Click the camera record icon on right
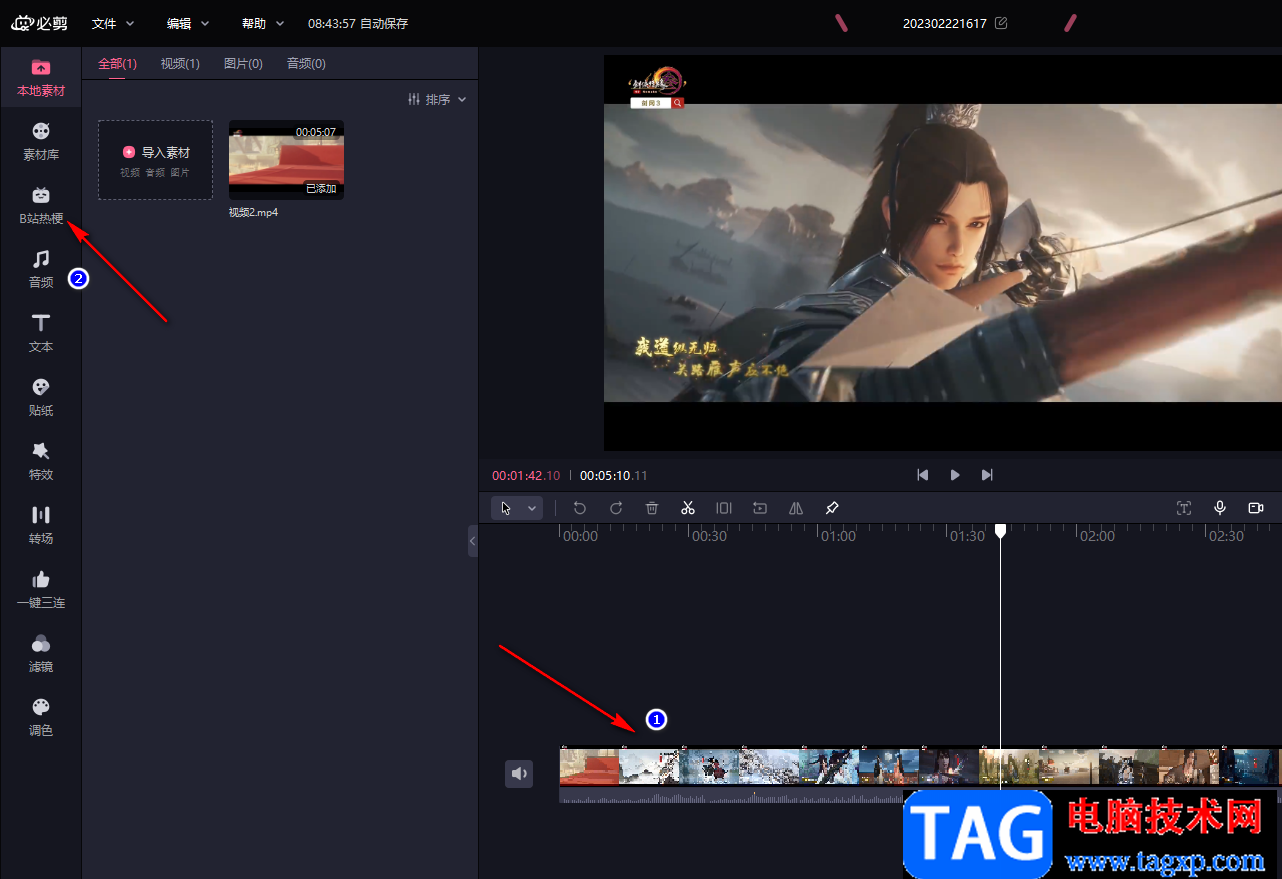This screenshot has height=879, width=1282. [1256, 508]
